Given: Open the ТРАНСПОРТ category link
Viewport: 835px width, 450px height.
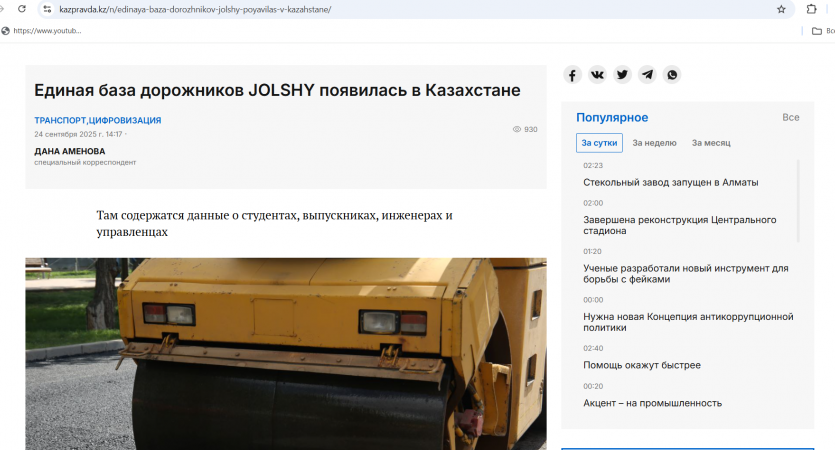Looking at the screenshot, I should tap(60, 120).
